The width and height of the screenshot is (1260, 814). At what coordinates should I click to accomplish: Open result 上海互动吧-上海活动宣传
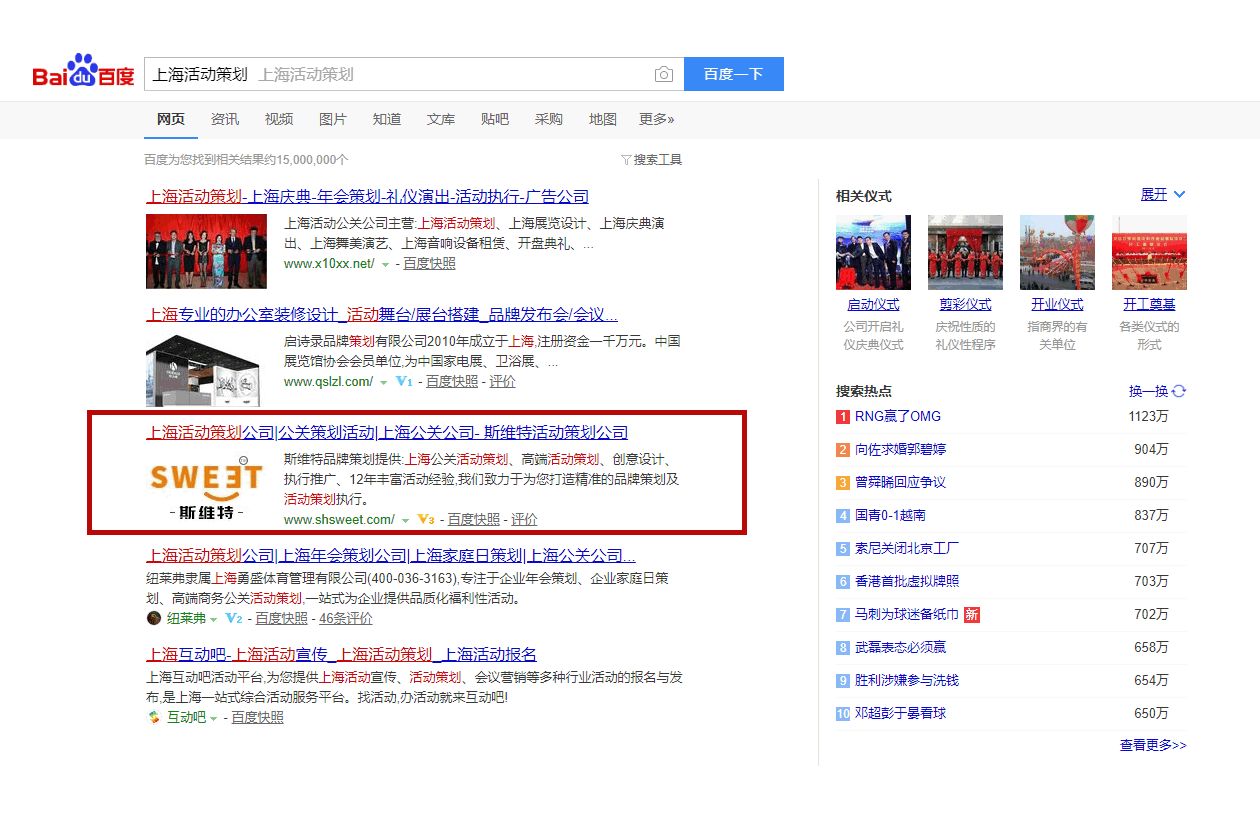pyautogui.click(x=342, y=655)
